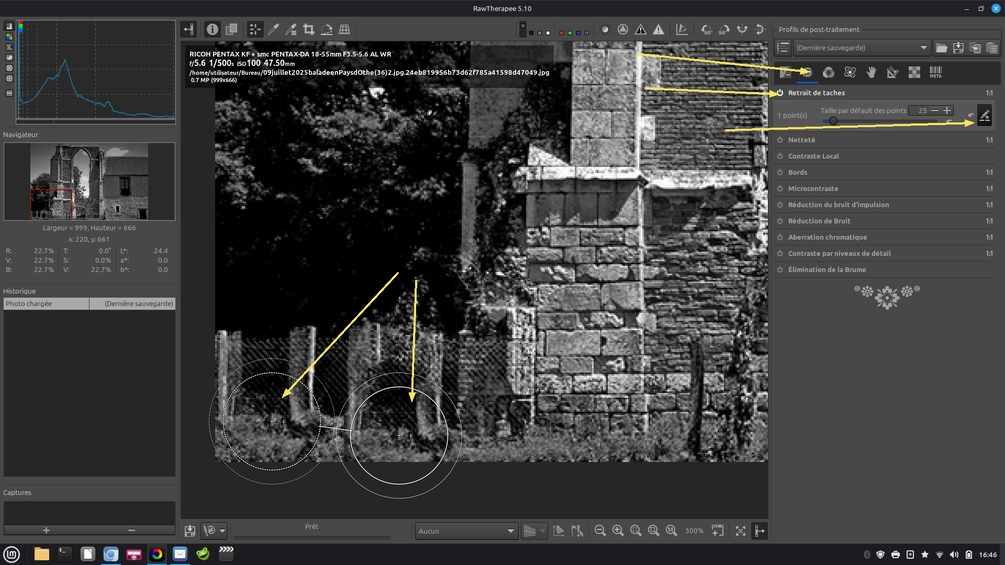Switch to the Transform tab icon
Viewport: 1005px width, 565px height.
coord(893,72)
